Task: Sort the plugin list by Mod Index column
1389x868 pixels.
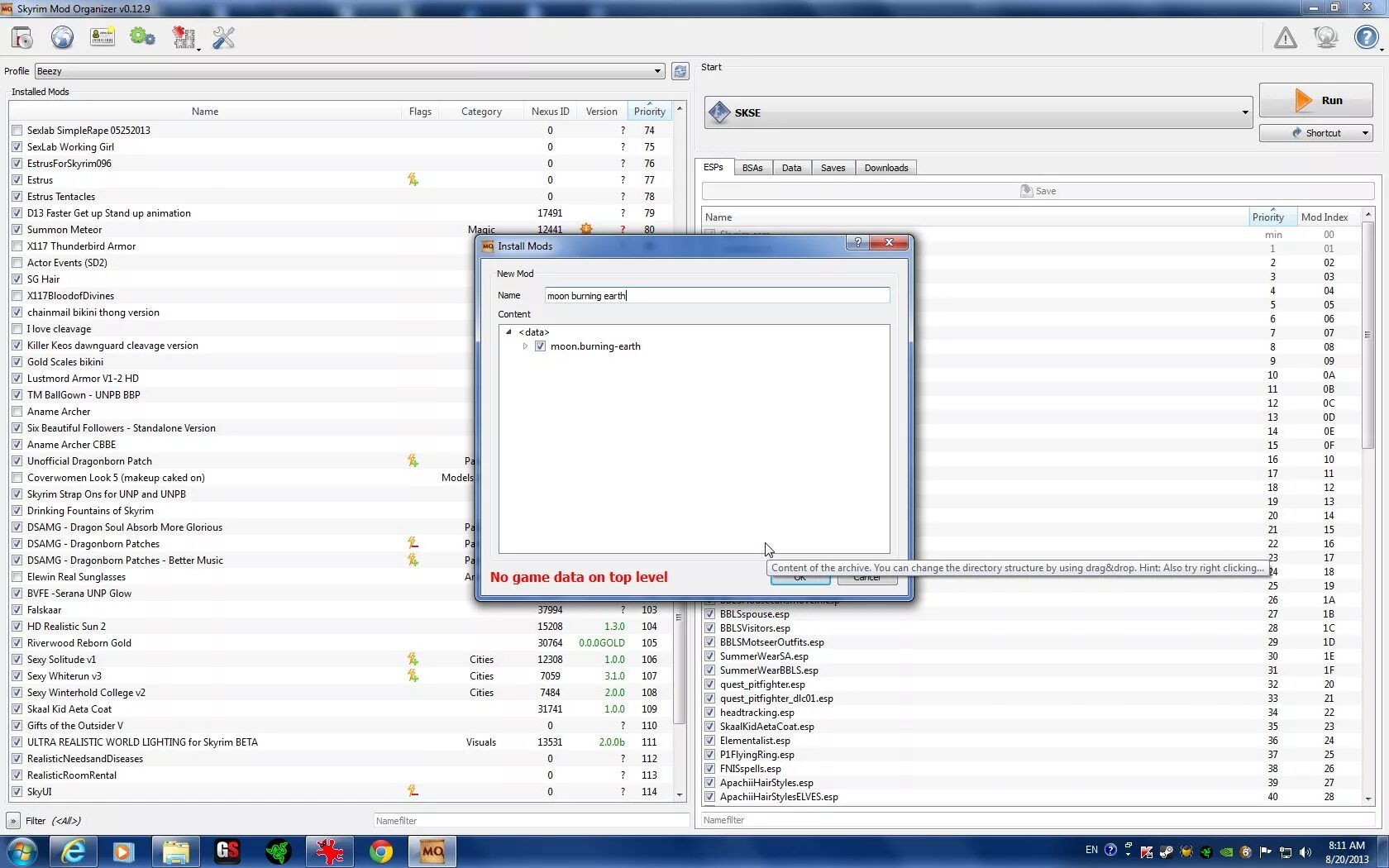Action: 1325,217
